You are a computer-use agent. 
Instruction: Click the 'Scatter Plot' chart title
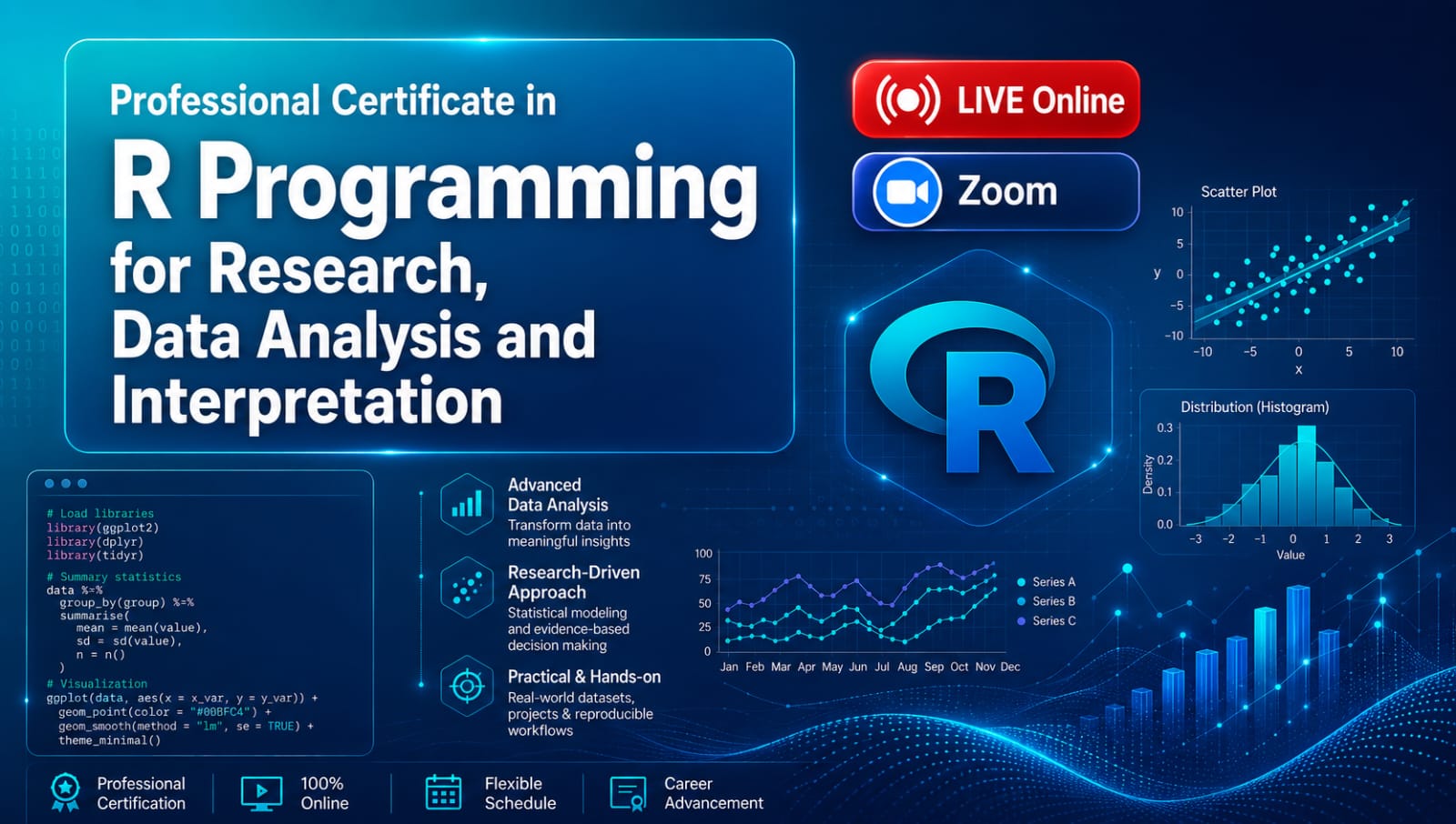point(1239,192)
